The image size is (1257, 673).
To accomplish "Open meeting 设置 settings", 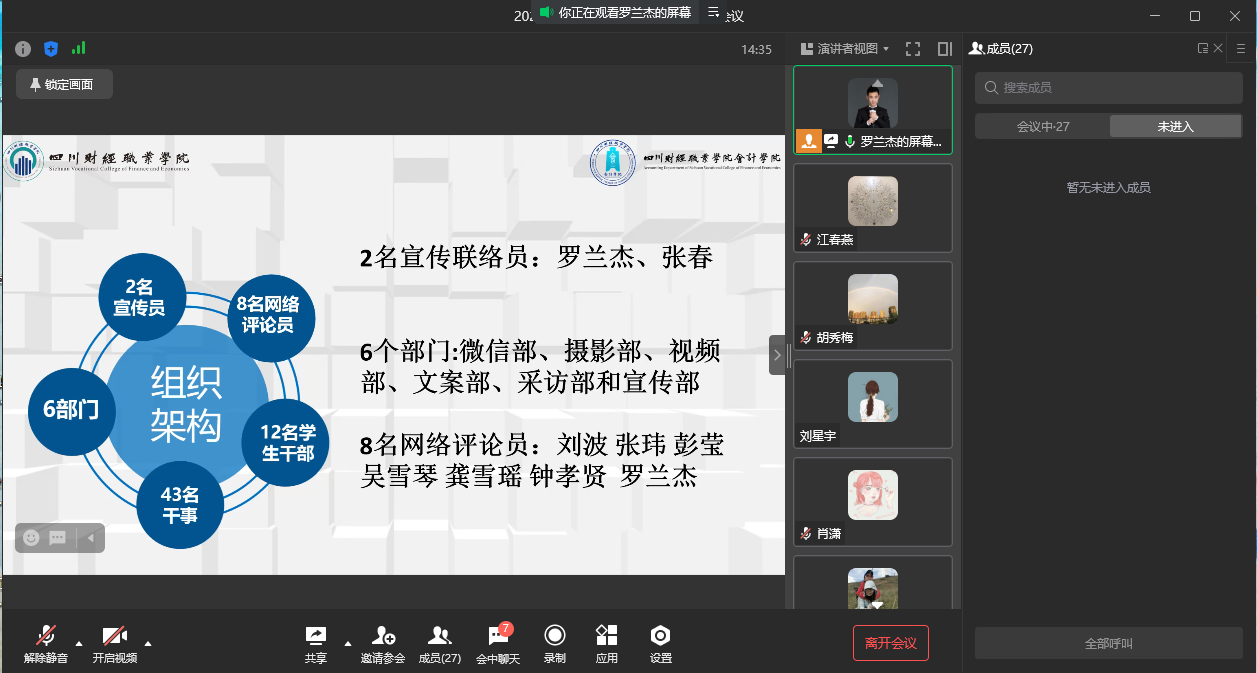I will (660, 644).
